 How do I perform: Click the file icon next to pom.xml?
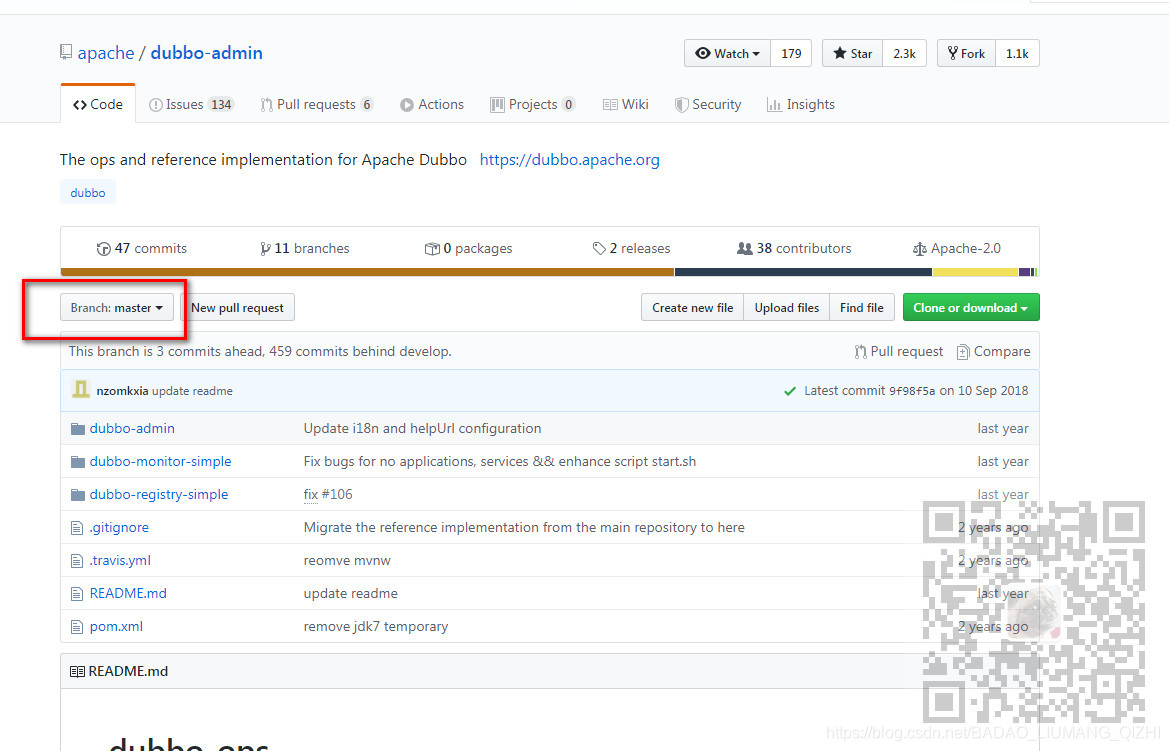coord(77,626)
